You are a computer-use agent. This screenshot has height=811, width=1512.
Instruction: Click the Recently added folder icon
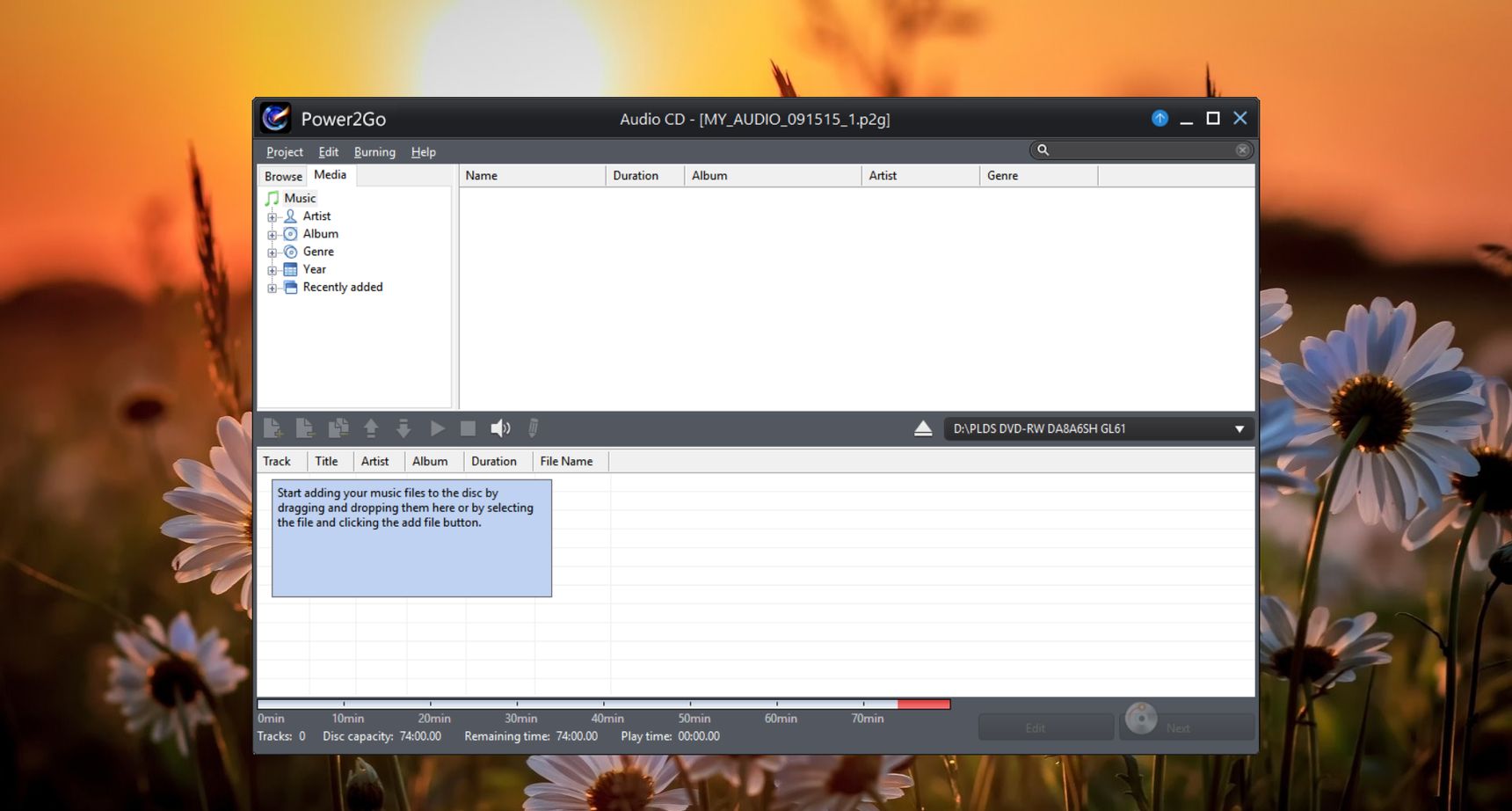click(290, 288)
